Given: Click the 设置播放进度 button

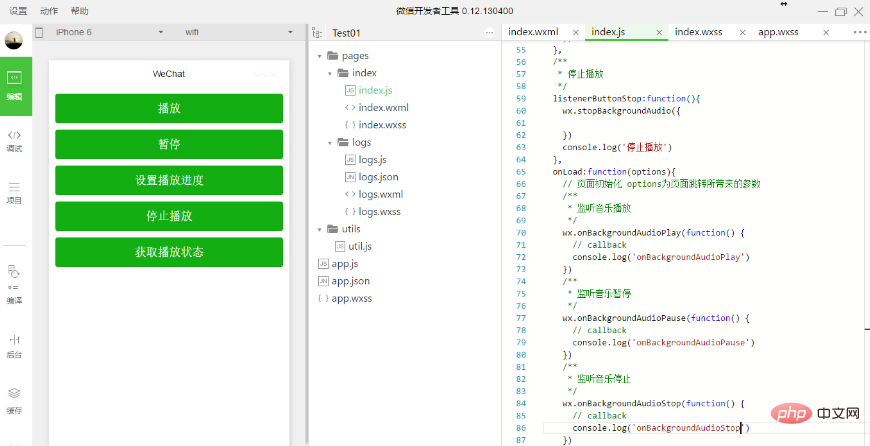Looking at the screenshot, I should click(169, 180).
